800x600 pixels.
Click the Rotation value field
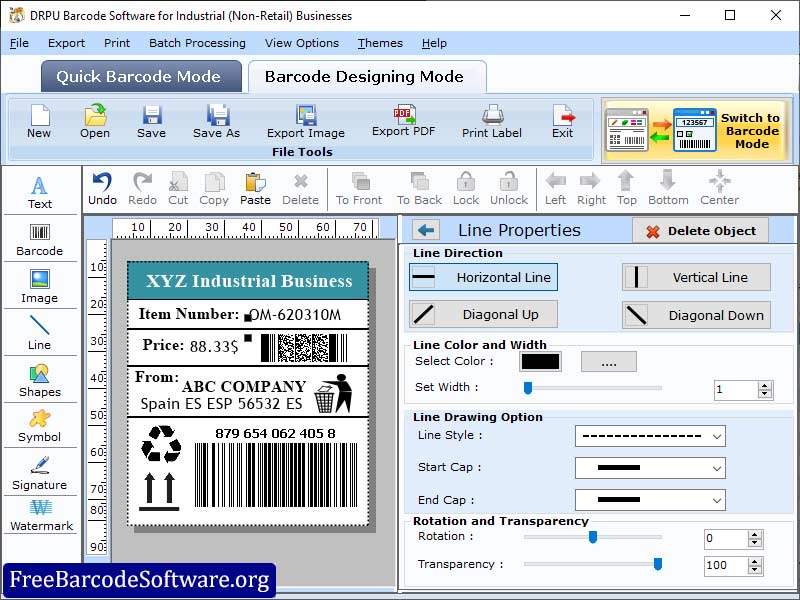pos(727,539)
